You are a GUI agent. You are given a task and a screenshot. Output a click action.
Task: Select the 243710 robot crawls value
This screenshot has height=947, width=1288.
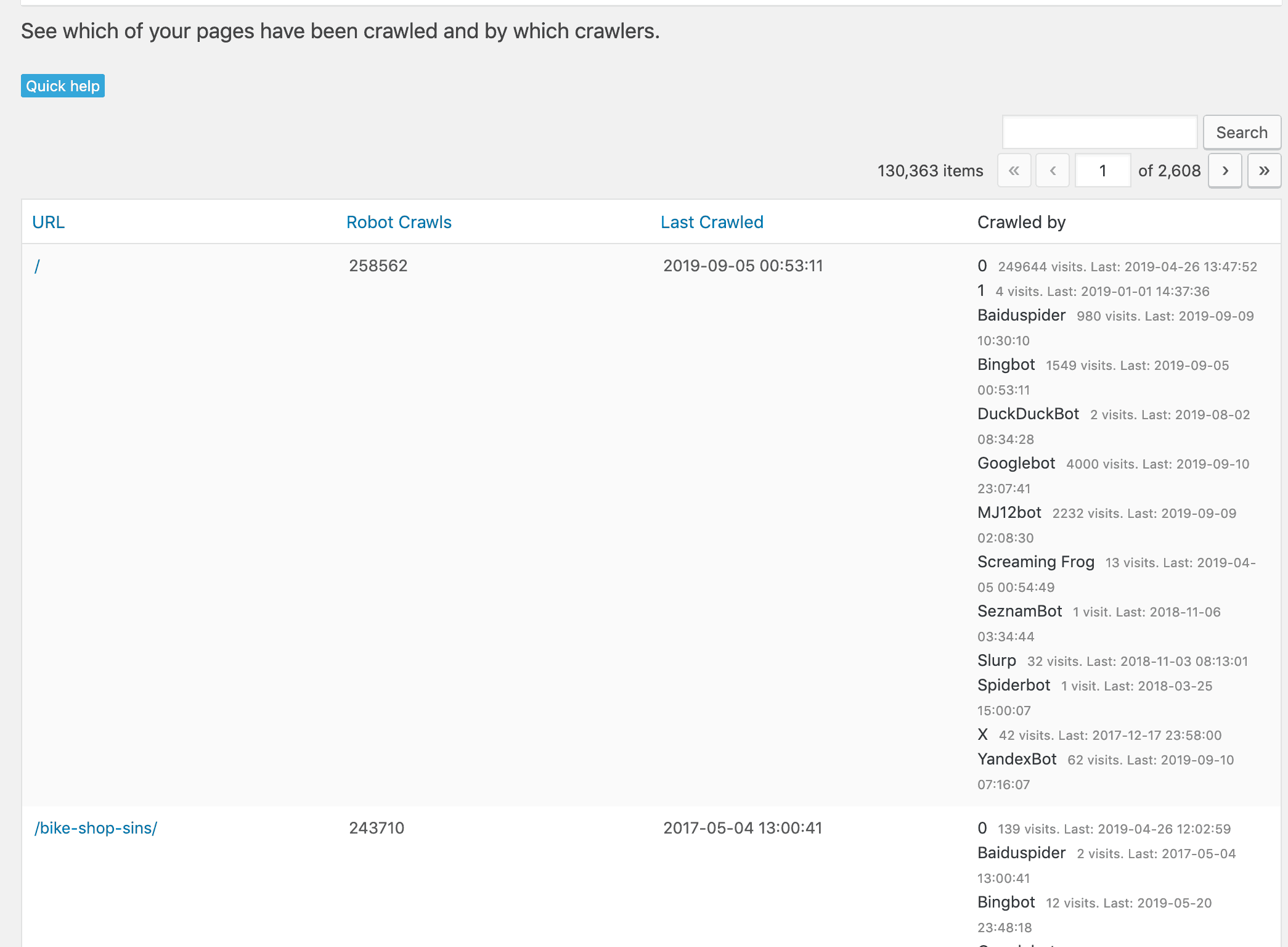coord(377,828)
